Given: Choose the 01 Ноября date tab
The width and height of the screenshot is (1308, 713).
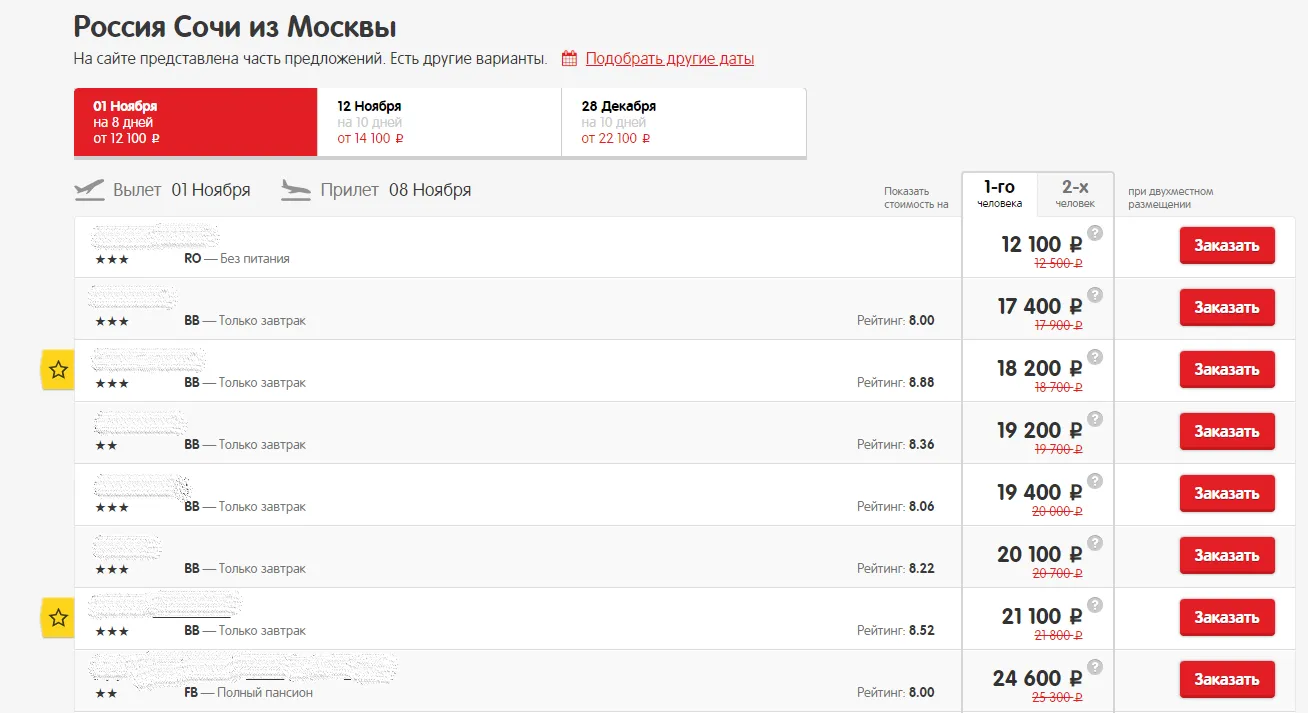Looking at the screenshot, I should [x=195, y=122].
